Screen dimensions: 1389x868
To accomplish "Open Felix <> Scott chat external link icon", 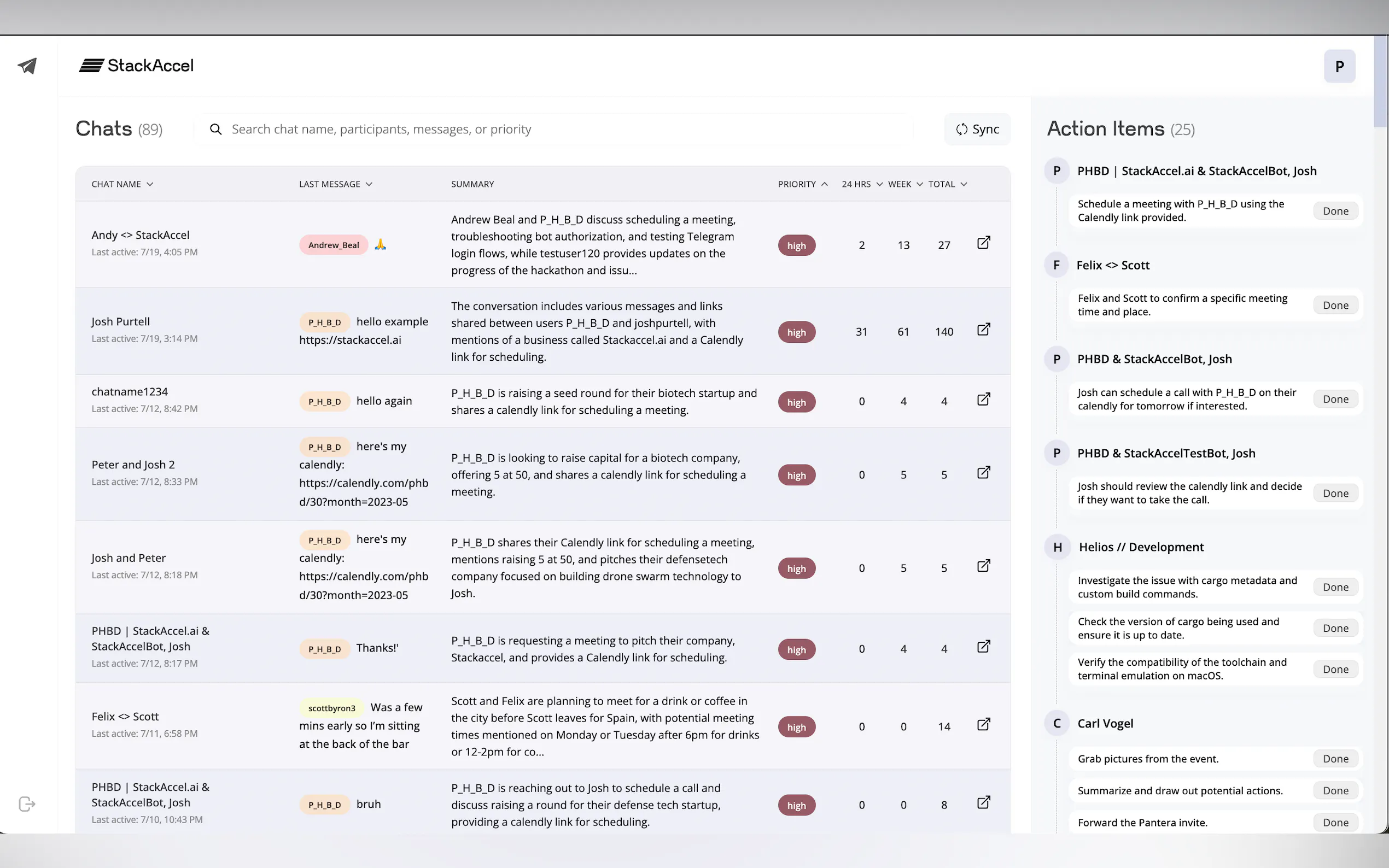I will click(x=983, y=724).
